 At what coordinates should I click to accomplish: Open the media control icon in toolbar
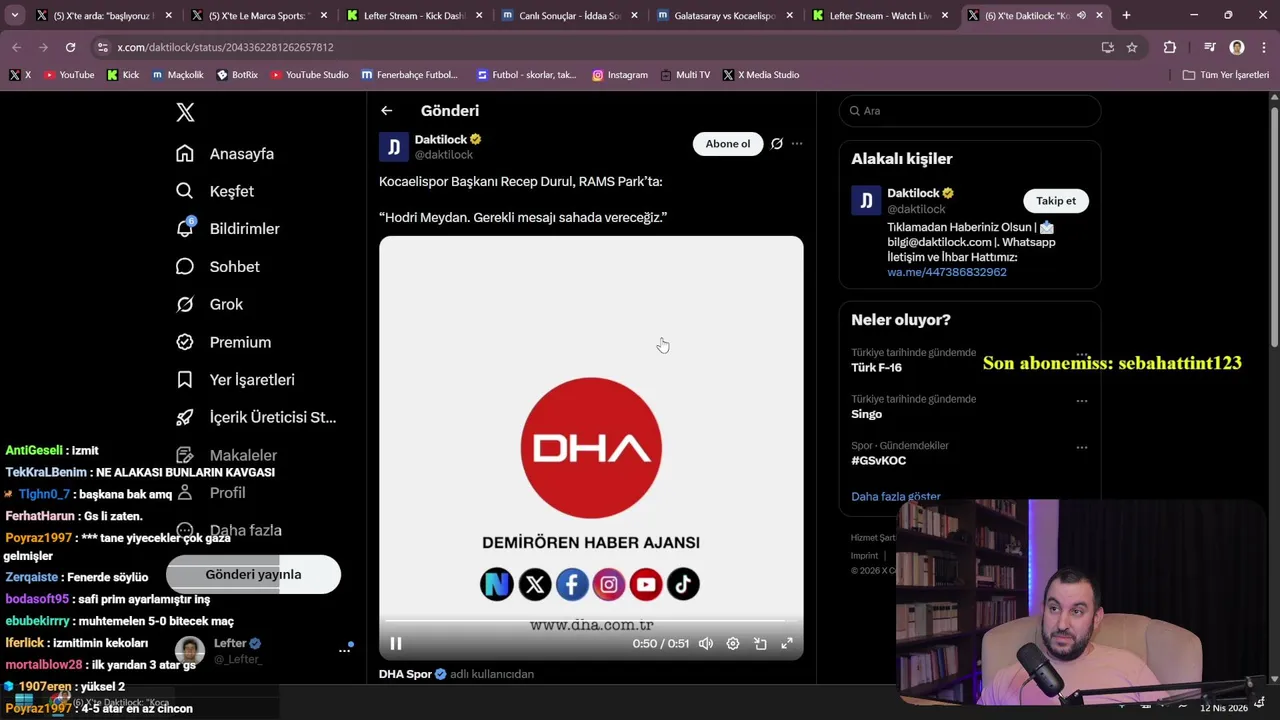1209,47
